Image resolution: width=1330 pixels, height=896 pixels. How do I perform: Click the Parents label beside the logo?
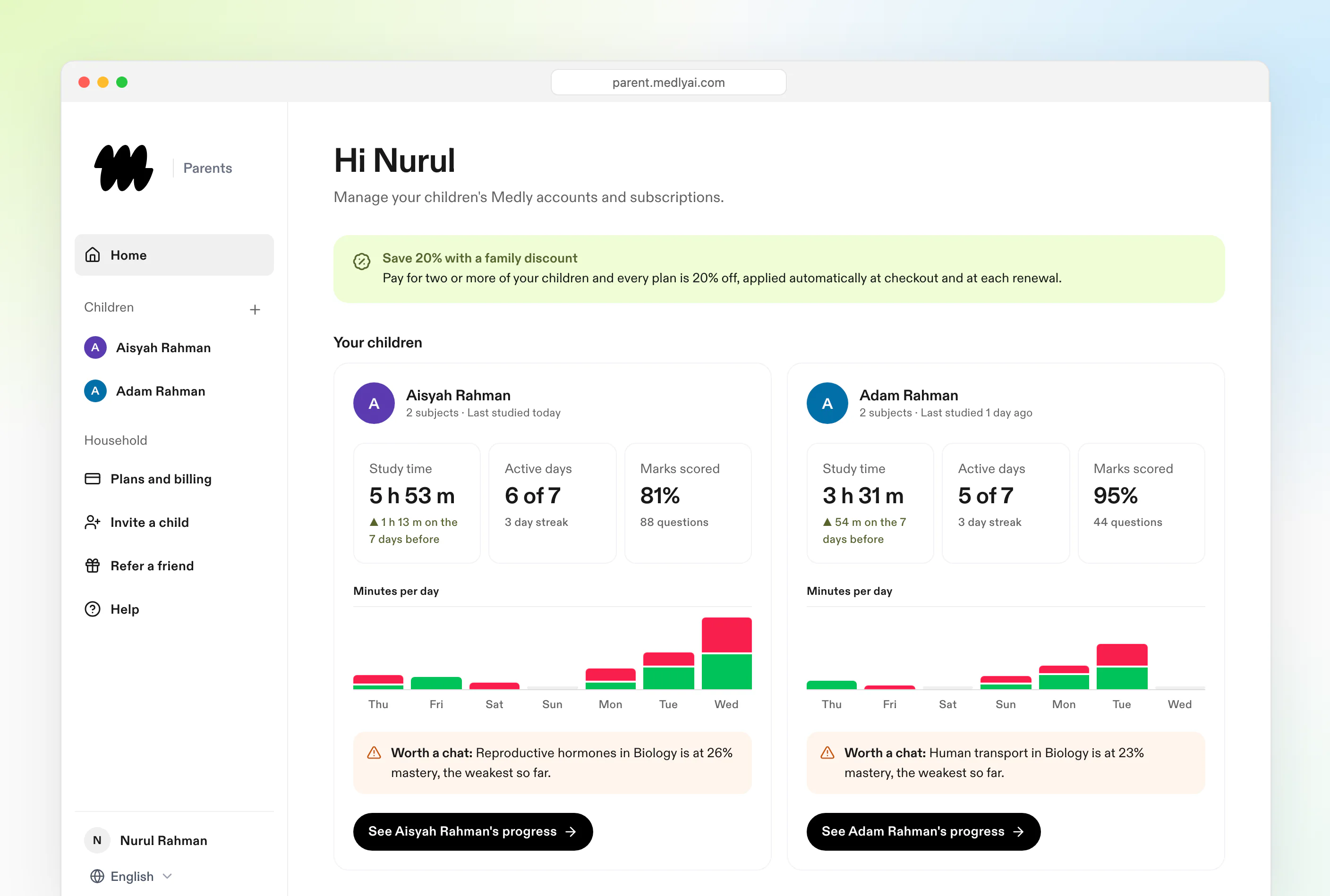coord(207,168)
